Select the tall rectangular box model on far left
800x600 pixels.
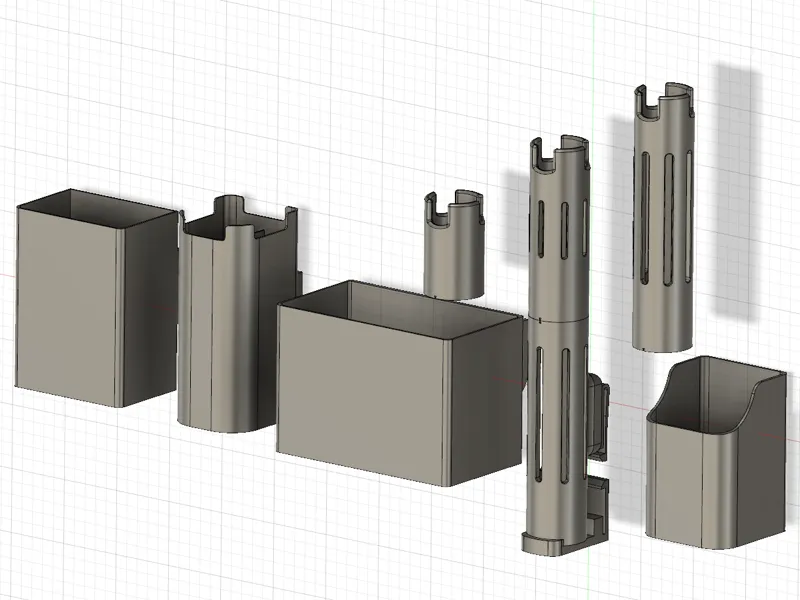(96, 298)
